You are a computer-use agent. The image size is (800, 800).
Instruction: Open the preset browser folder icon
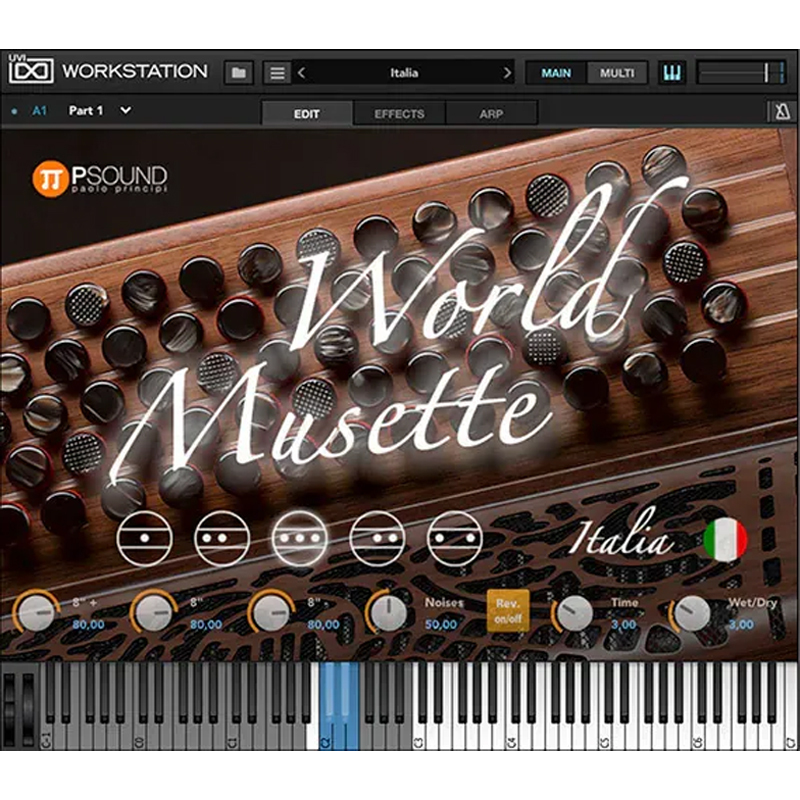tap(238, 73)
